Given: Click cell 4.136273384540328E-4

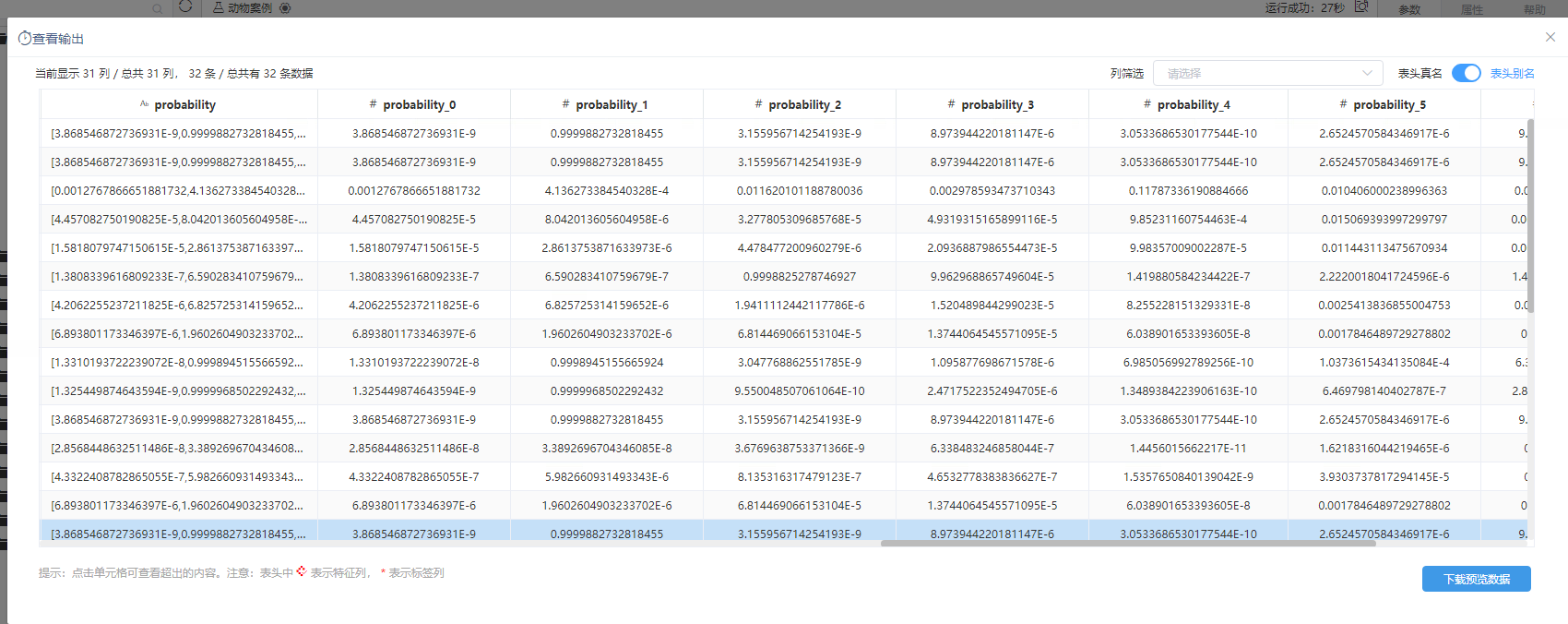Looking at the screenshot, I should tap(606, 190).
